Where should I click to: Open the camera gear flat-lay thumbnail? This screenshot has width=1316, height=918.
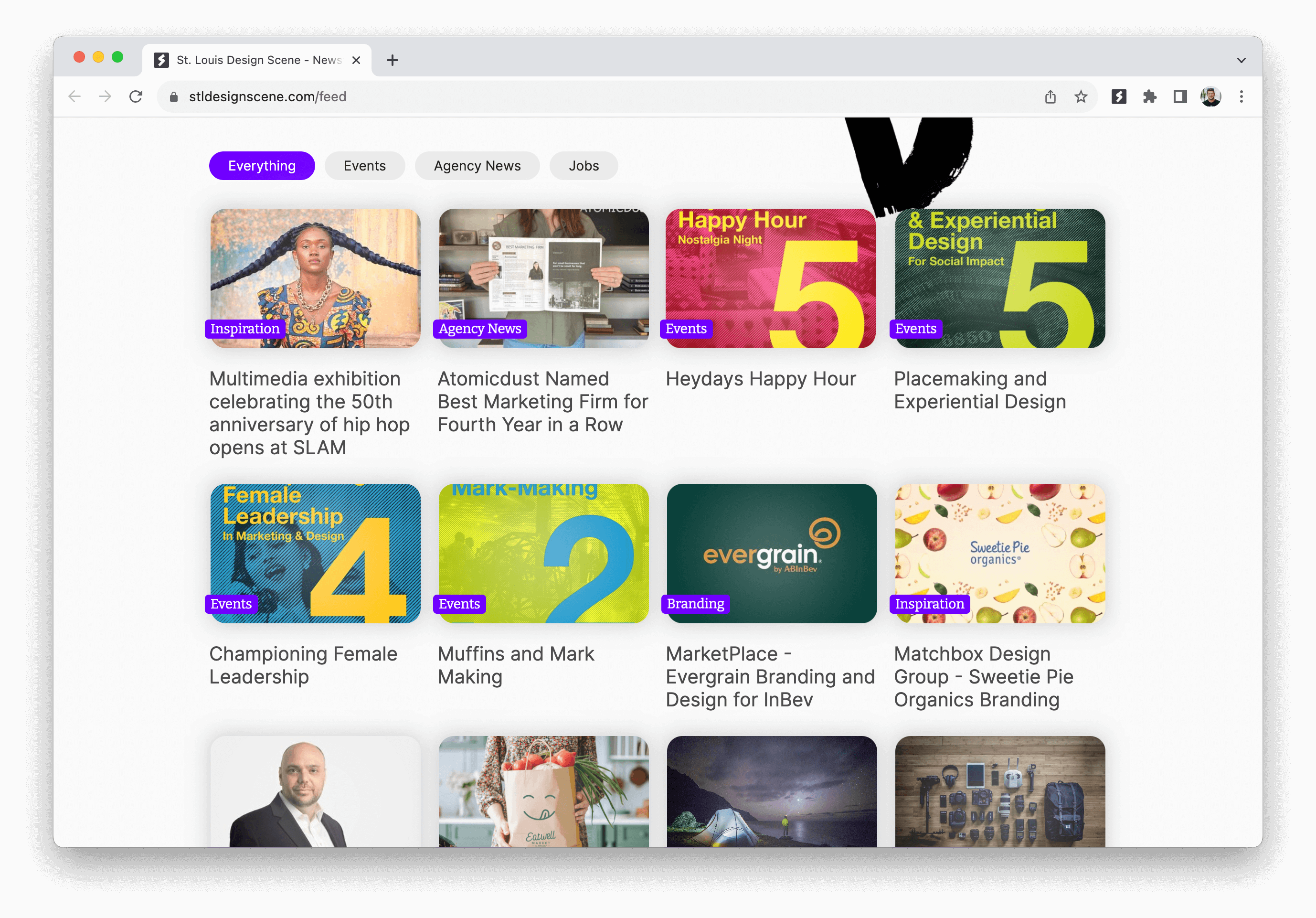click(x=999, y=792)
